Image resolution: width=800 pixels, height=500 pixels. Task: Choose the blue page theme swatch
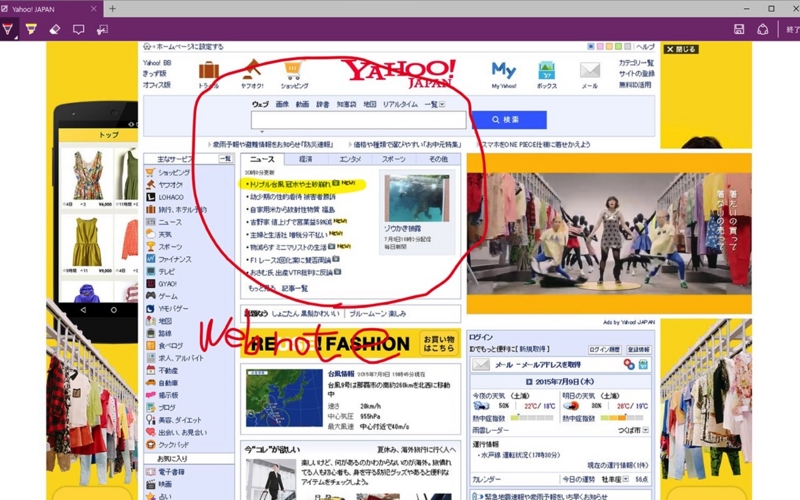591,46
